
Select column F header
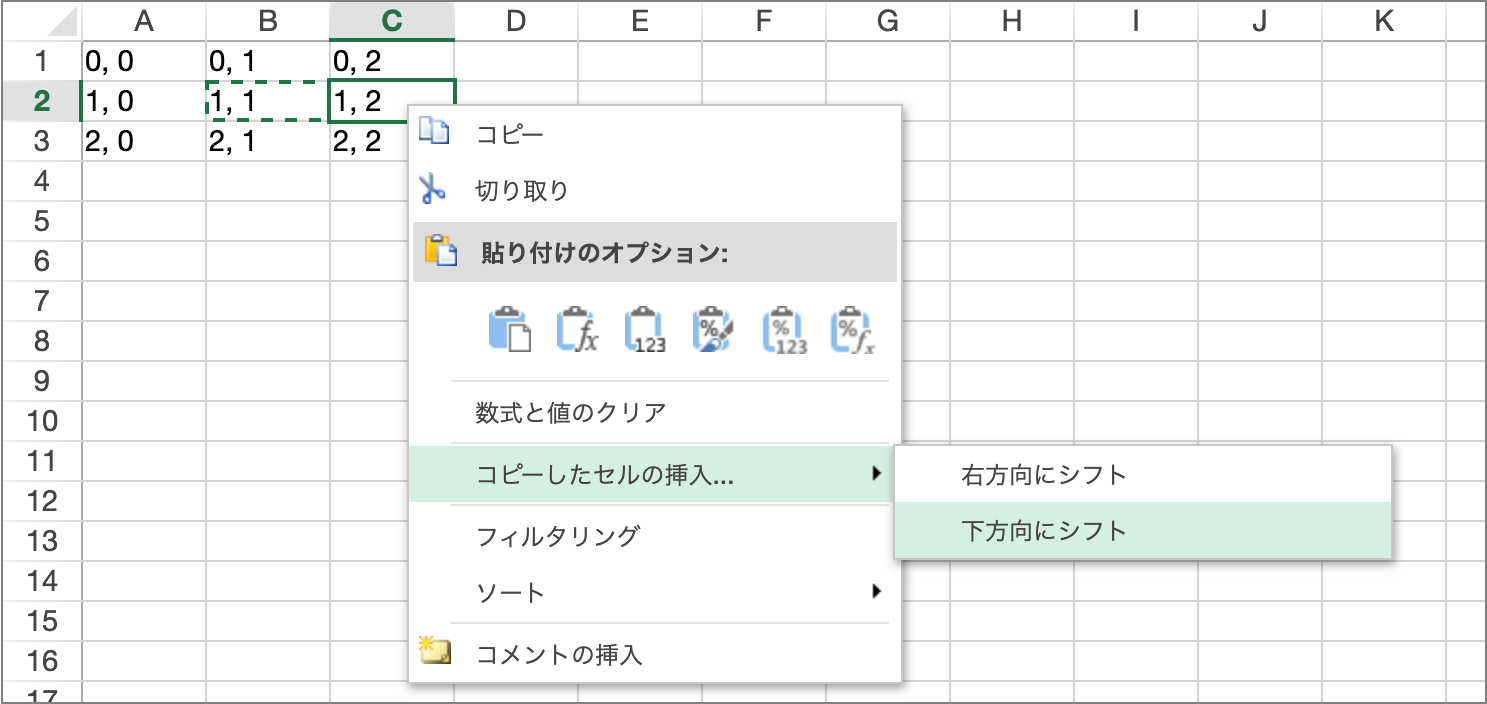pos(764,22)
